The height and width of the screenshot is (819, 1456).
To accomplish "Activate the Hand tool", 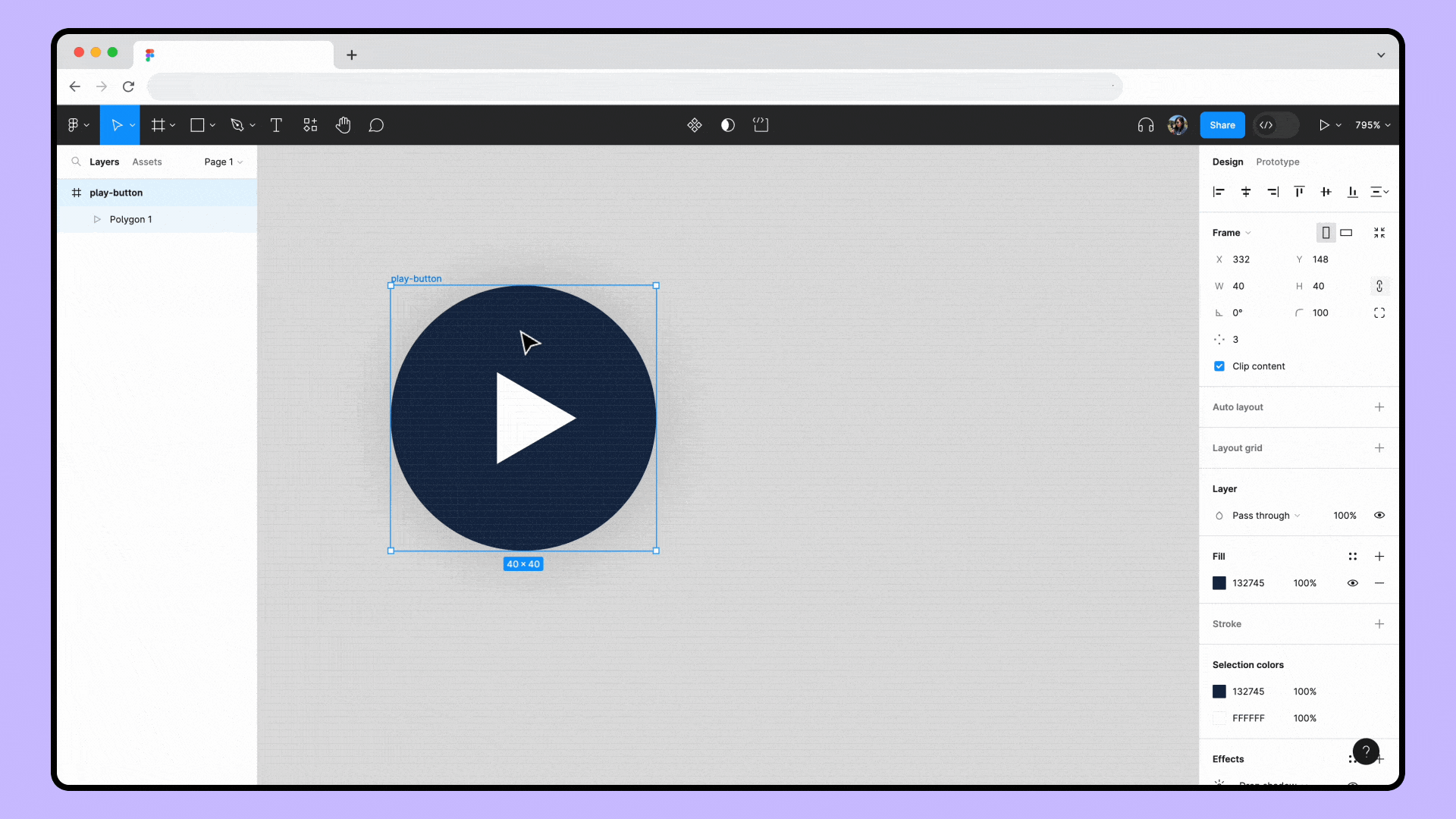I will click(x=343, y=125).
